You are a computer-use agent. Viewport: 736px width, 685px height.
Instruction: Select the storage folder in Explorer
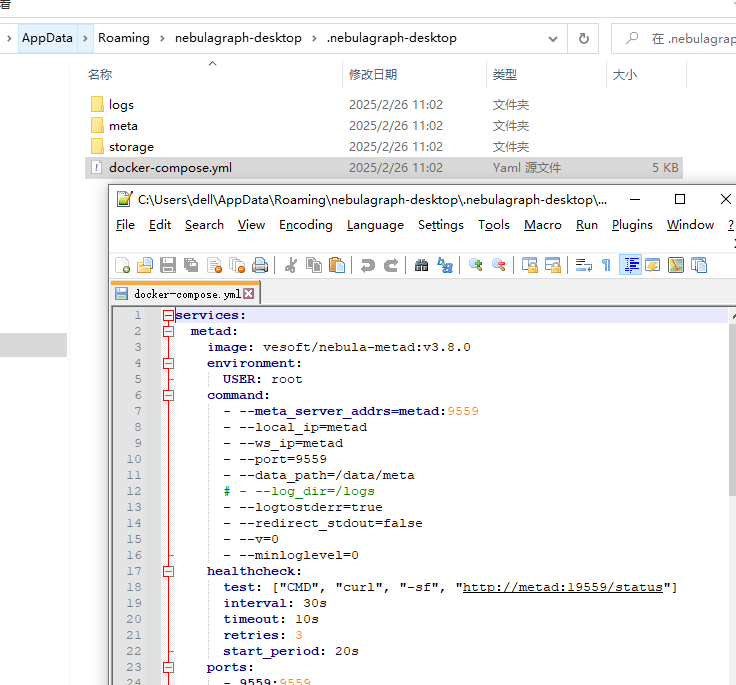click(x=131, y=147)
